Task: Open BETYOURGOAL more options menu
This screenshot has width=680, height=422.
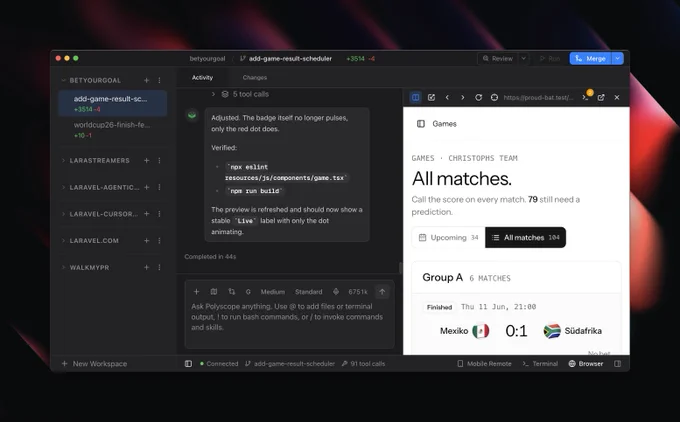Action: coord(159,80)
